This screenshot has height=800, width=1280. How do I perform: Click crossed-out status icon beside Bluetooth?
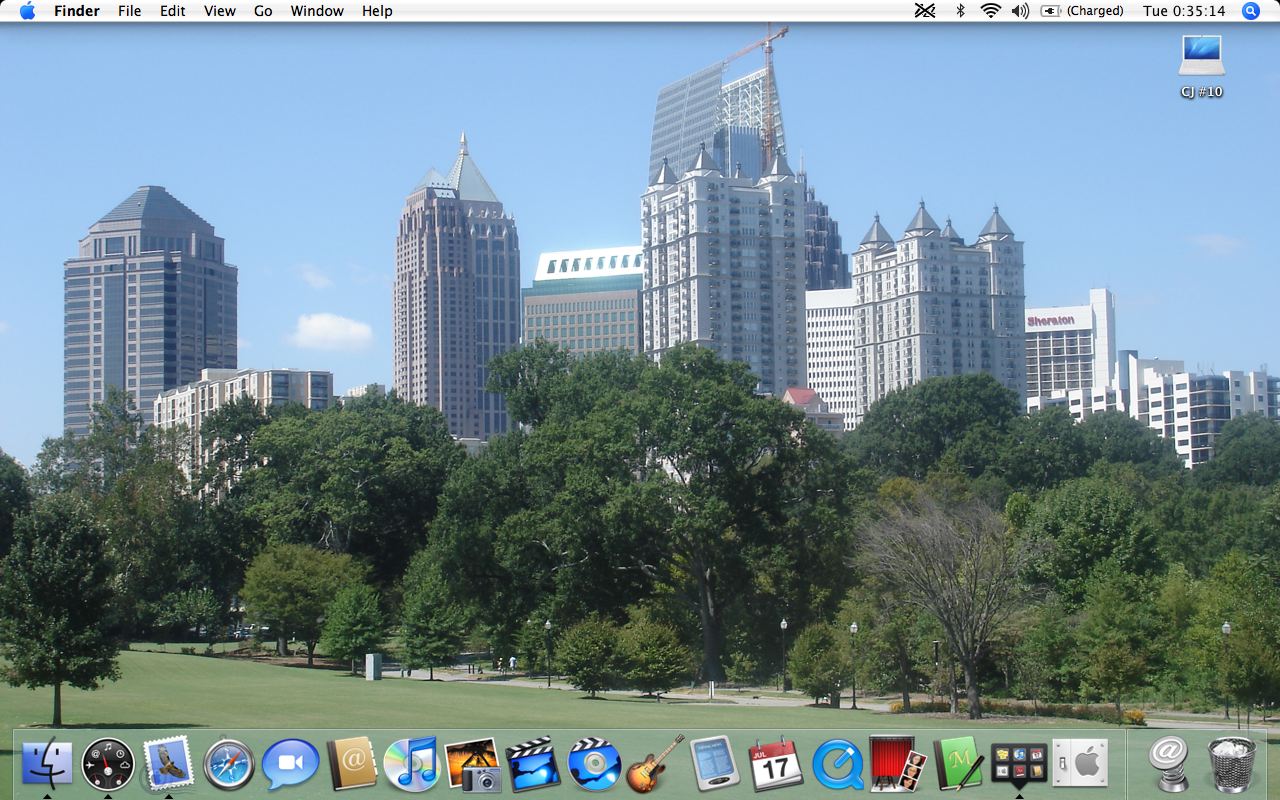tap(926, 11)
